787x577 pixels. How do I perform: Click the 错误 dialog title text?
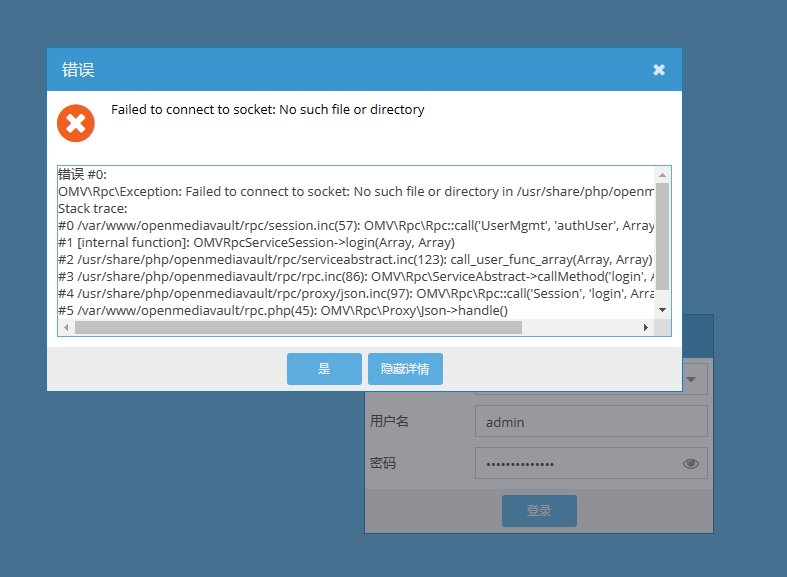pyautogui.click(x=78, y=70)
